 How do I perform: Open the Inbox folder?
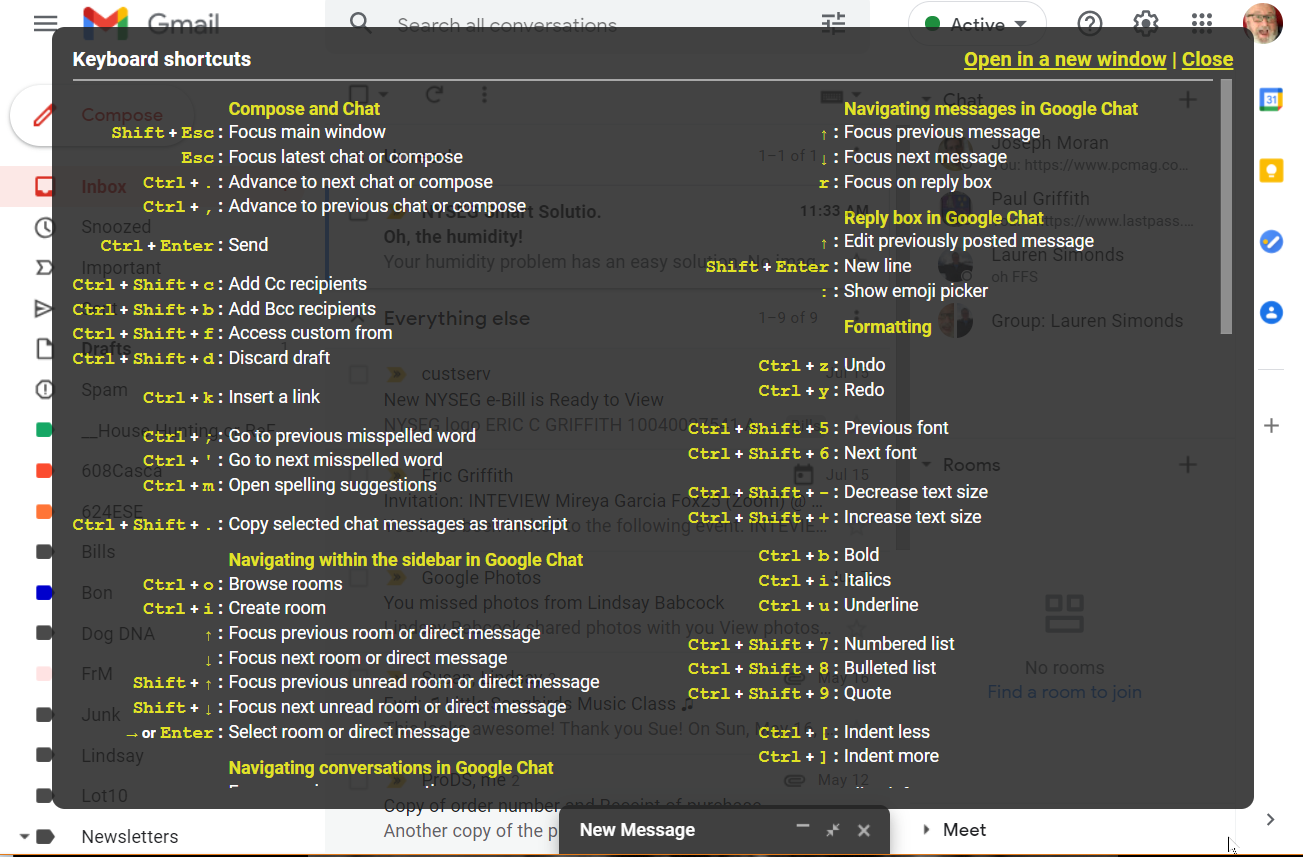point(103,187)
